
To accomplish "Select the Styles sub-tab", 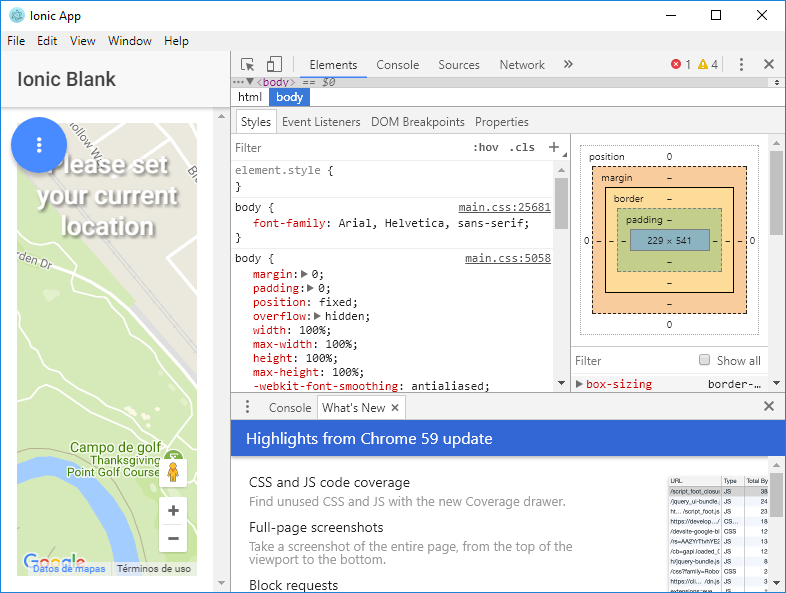I will point(256,122).
